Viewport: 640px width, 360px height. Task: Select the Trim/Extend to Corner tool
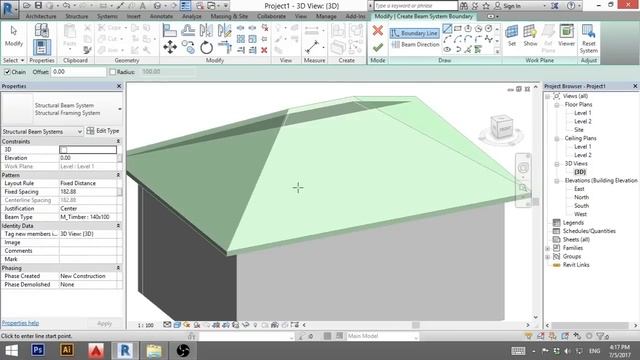click(x=224, y=47)
